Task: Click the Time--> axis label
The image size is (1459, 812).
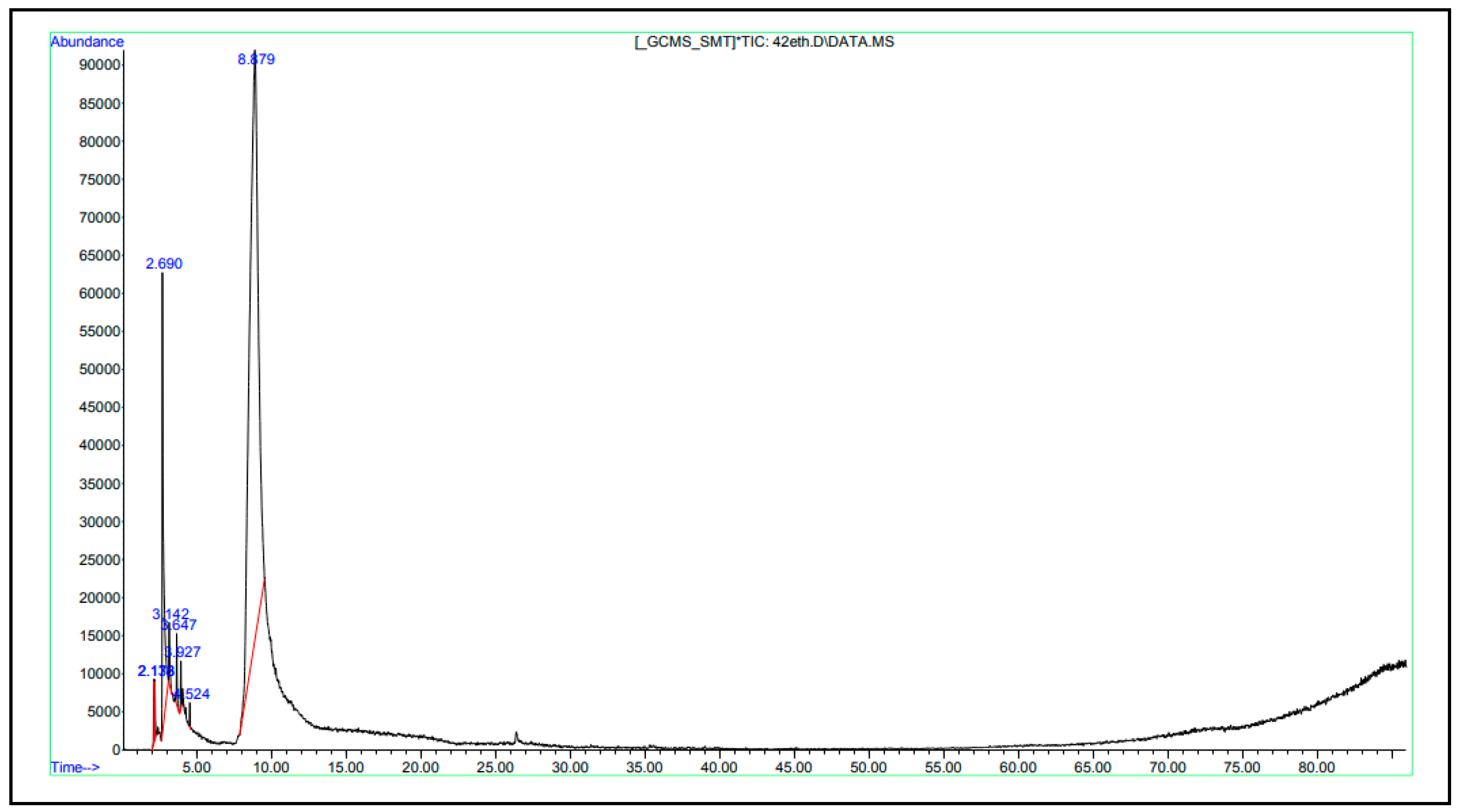Action: [75, 768]
